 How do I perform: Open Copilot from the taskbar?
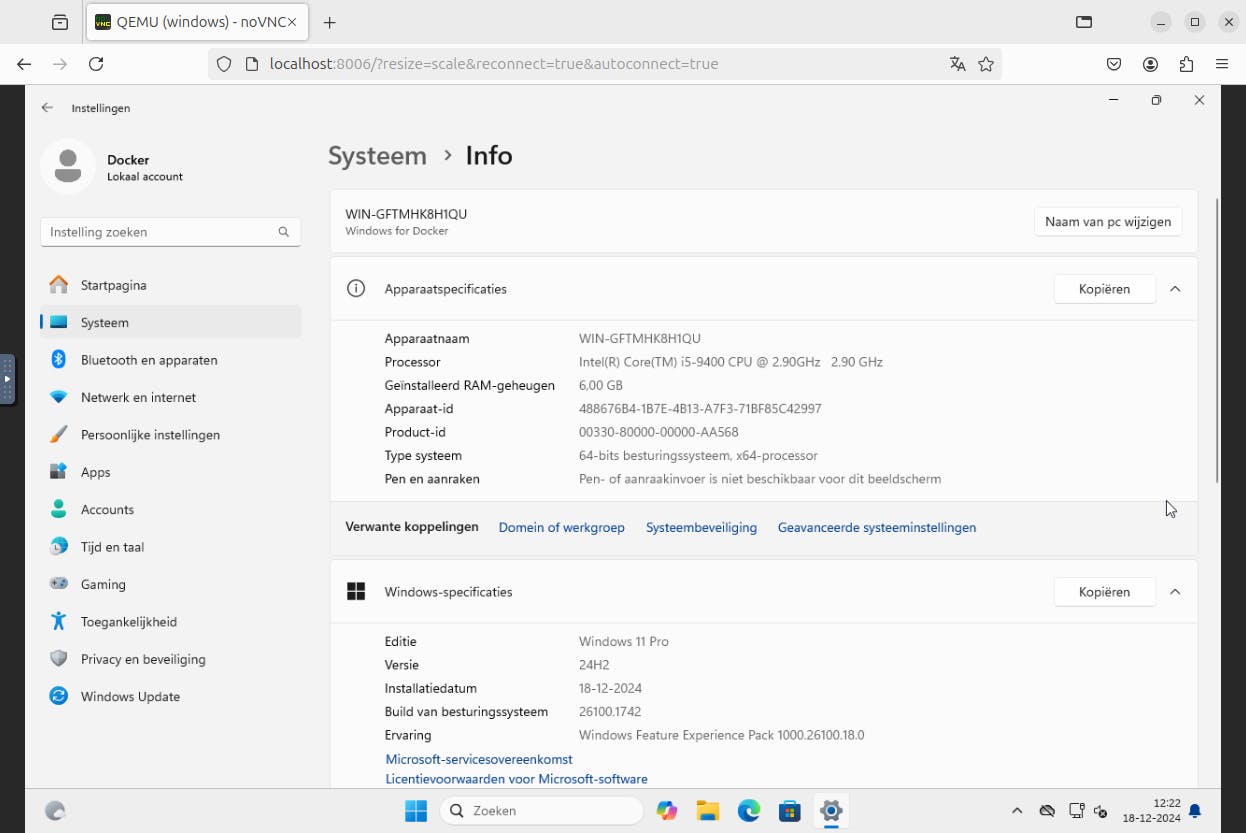[667, 811]
